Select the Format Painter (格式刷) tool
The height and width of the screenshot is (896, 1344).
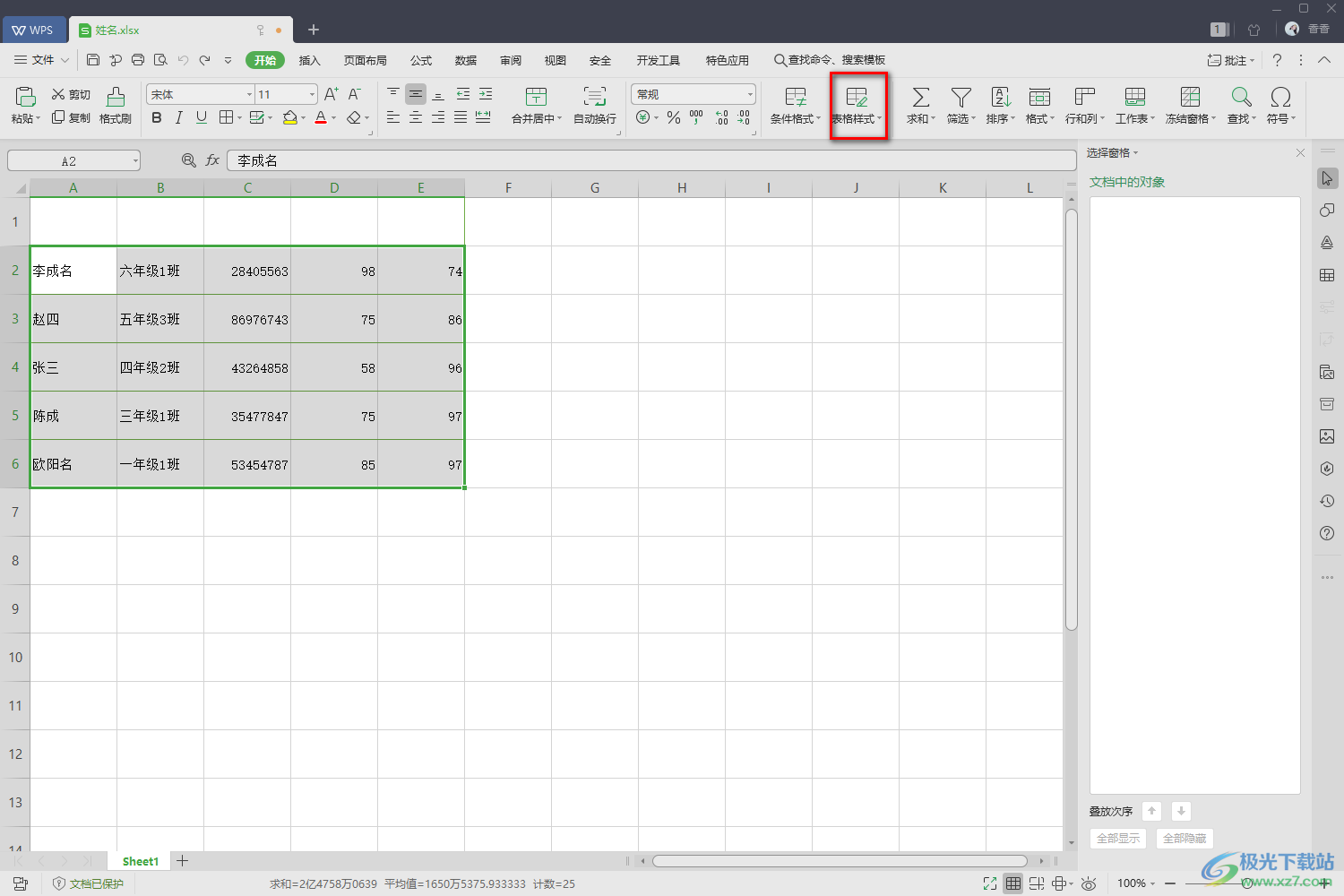116,105
